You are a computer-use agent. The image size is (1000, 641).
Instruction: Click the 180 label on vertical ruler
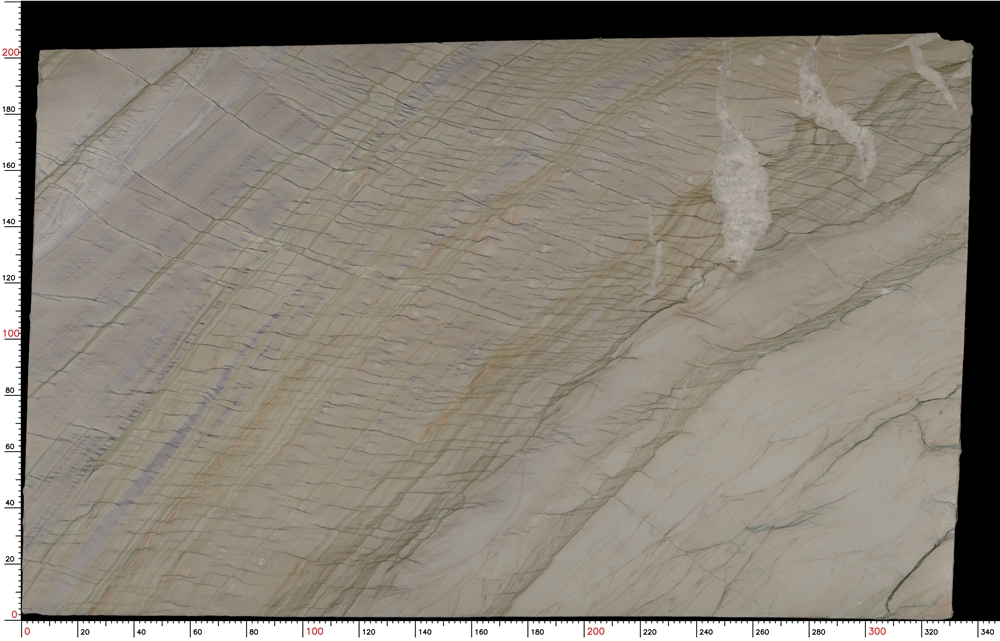[9, 109]
